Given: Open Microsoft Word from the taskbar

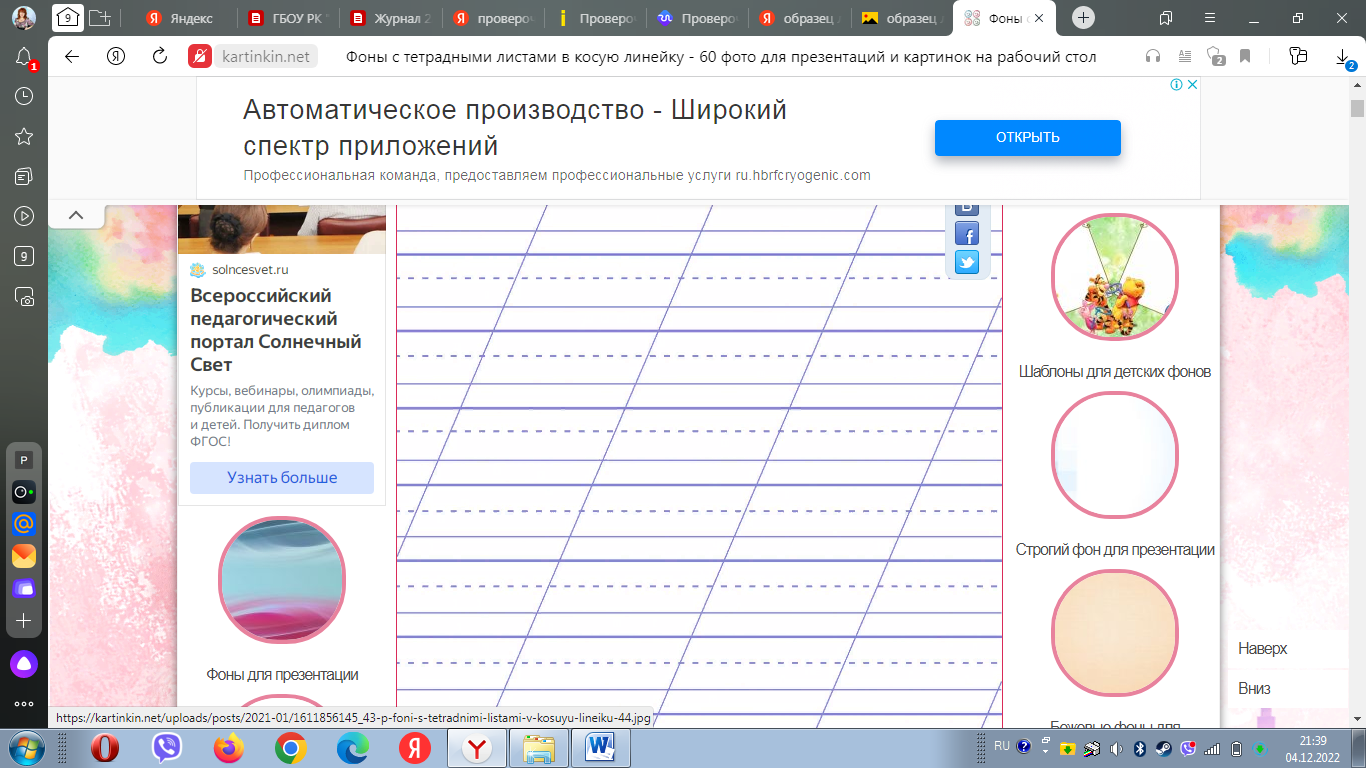Looking at the screenshot, I should [x=601, y=748].
